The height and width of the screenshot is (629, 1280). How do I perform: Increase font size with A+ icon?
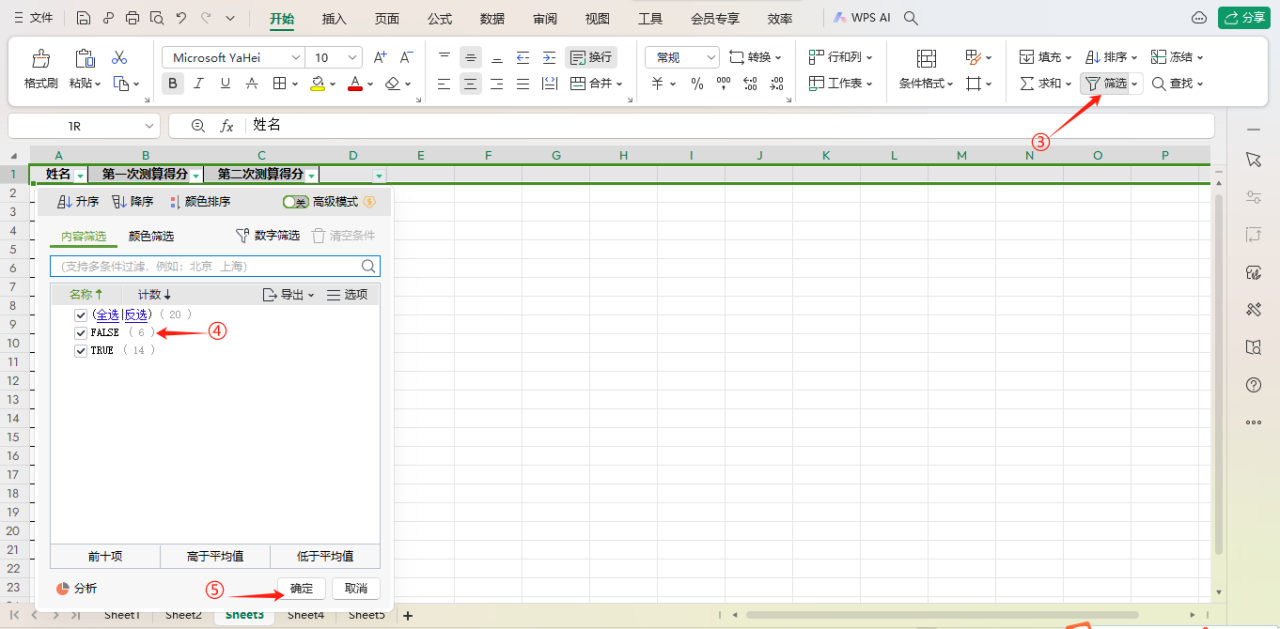pos(380,57)
